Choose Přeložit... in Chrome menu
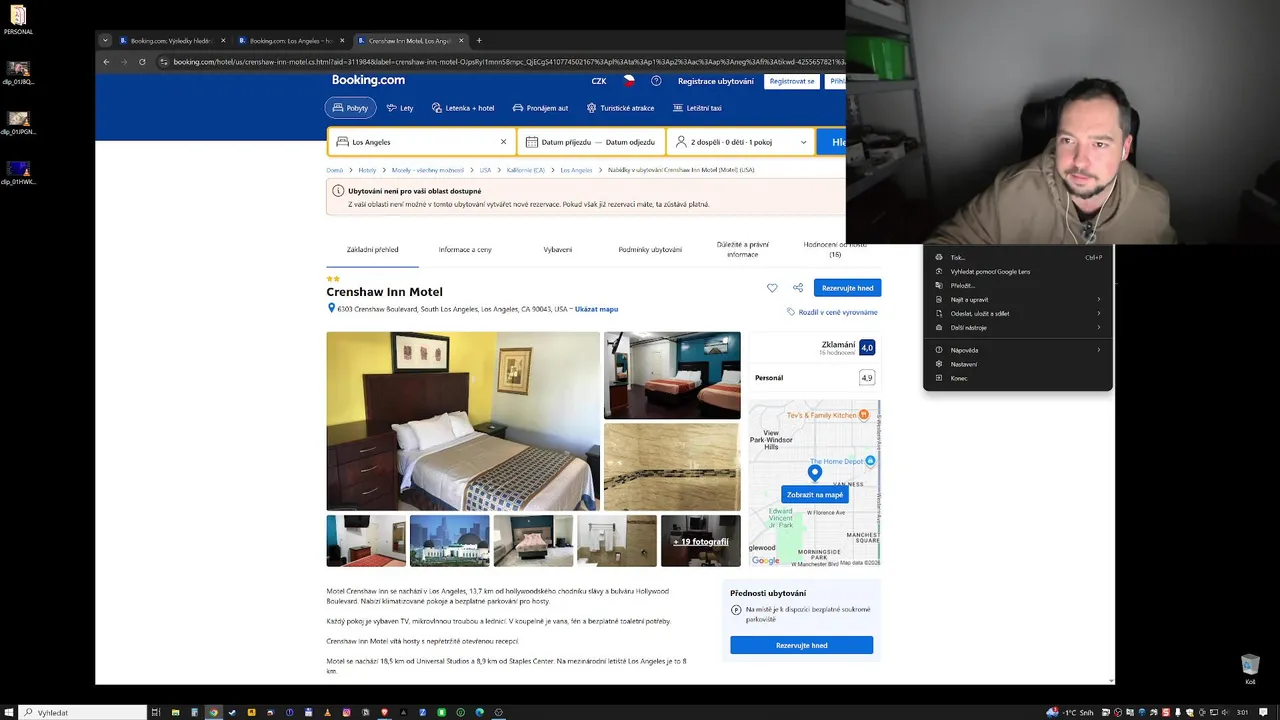The height and width of the screenshot is (720, 1280). 1017,285
